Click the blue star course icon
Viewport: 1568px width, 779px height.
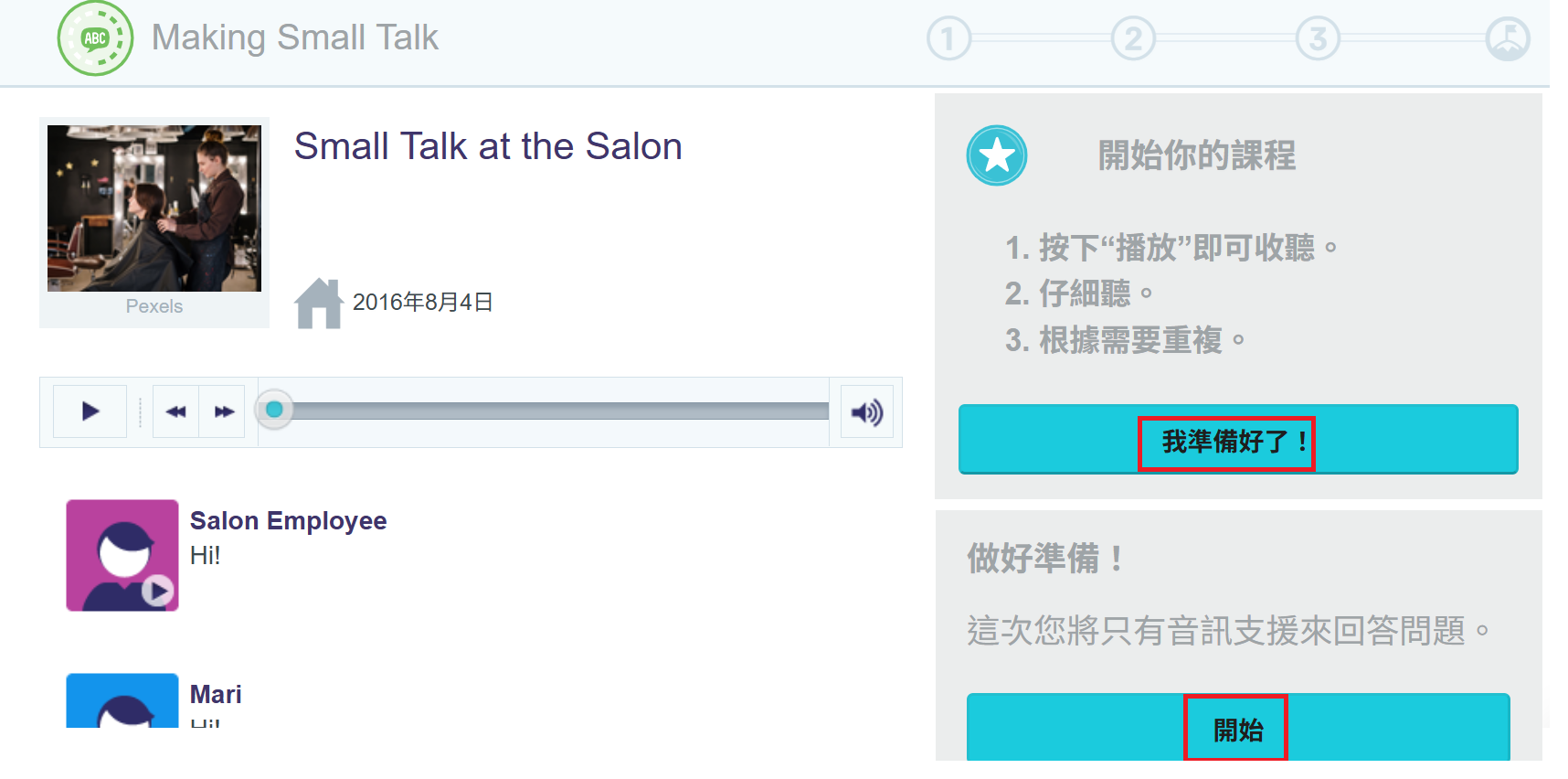tap(996, 155)
